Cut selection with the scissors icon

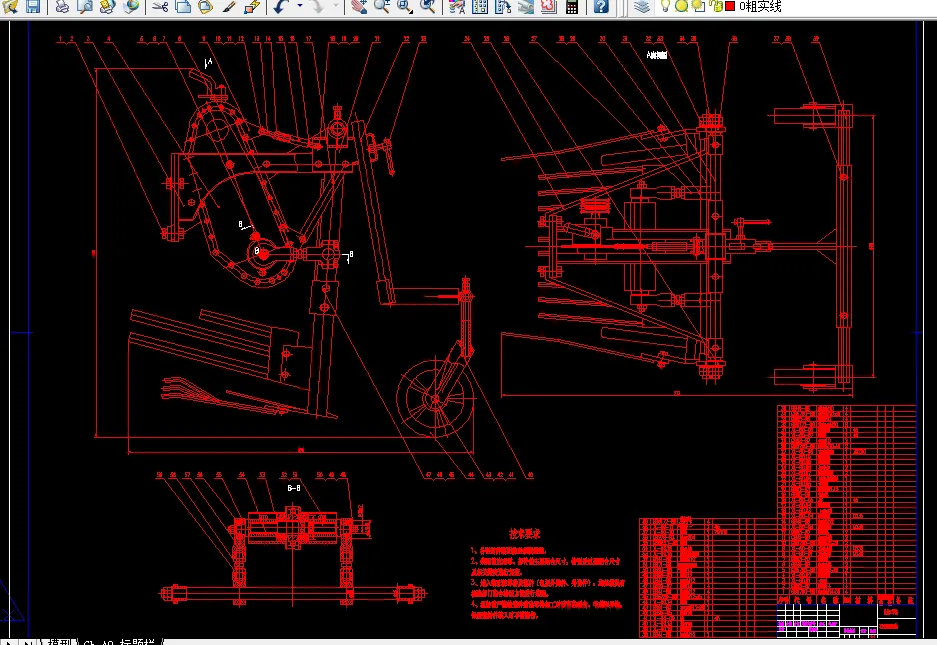[160, 6]
